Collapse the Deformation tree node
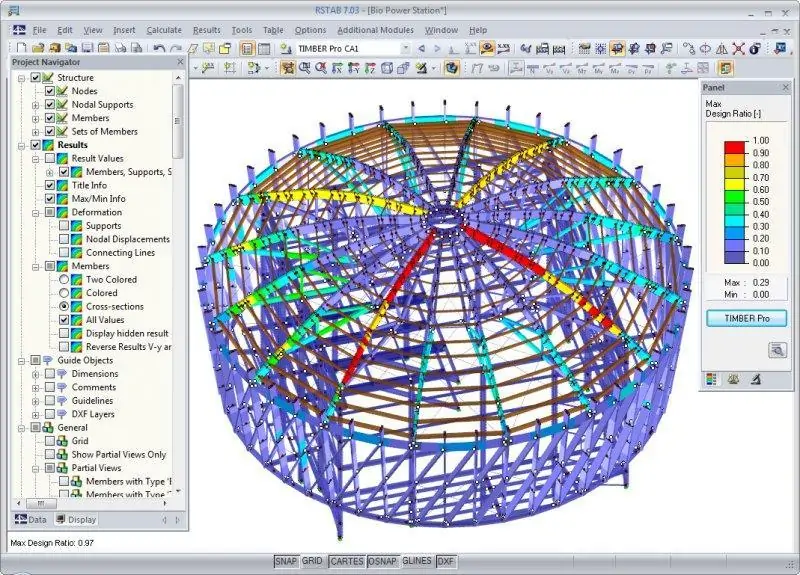 [35, 213]
